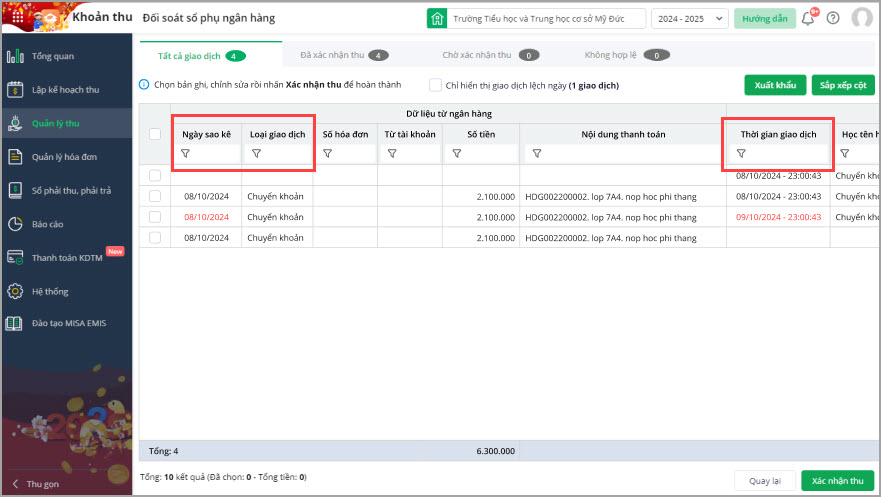Click the Xác nhận thu button
Image resolution: width=881 pixels, height=497 pixels.
pyautogui.click(x=837, y=481)
